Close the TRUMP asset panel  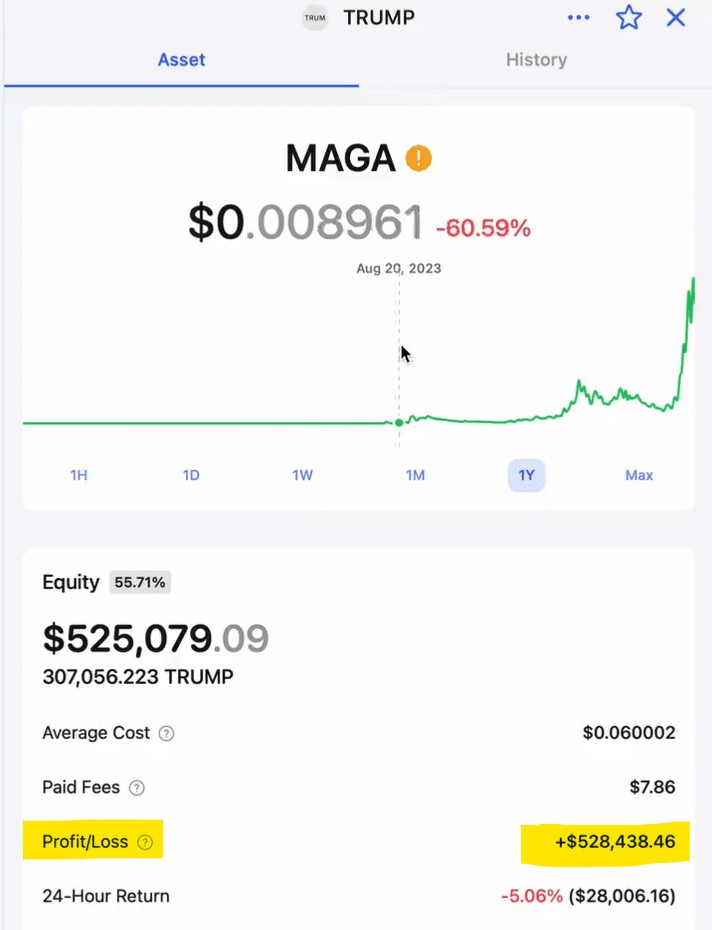(676, 17)
